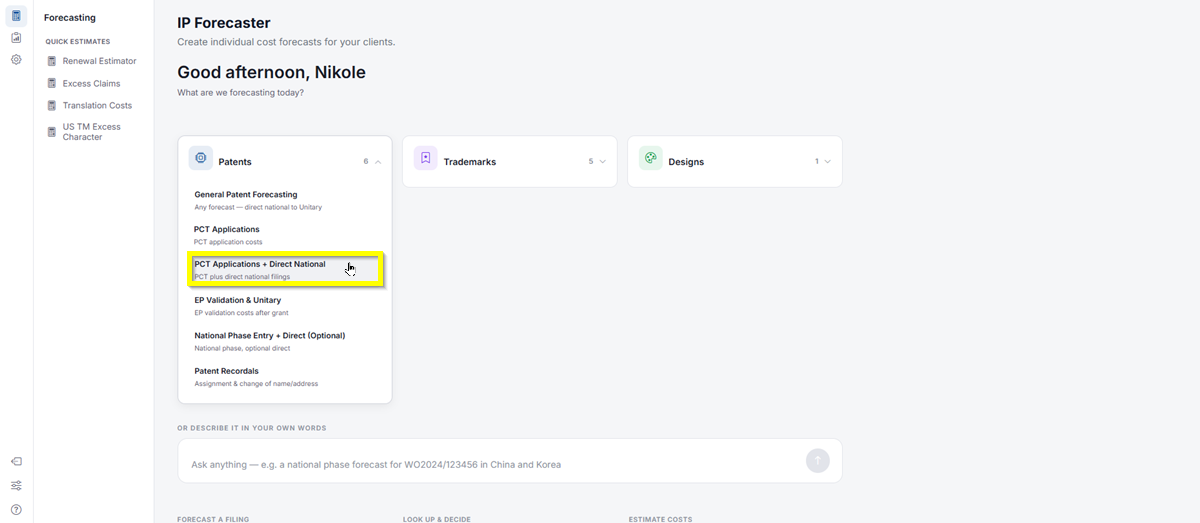1200x523 pixels.
Task: Click the Patents card chip icon
Action: (x=201, y=158)
